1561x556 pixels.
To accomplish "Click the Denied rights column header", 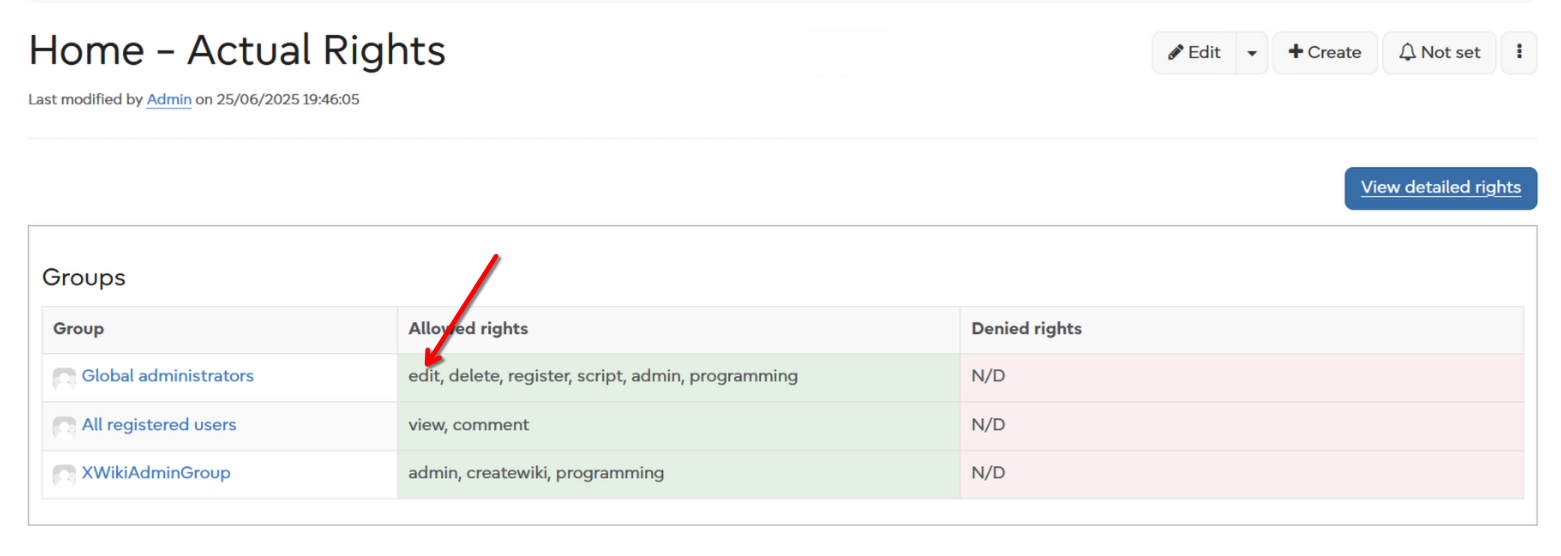I will (x=1026, y=329).
